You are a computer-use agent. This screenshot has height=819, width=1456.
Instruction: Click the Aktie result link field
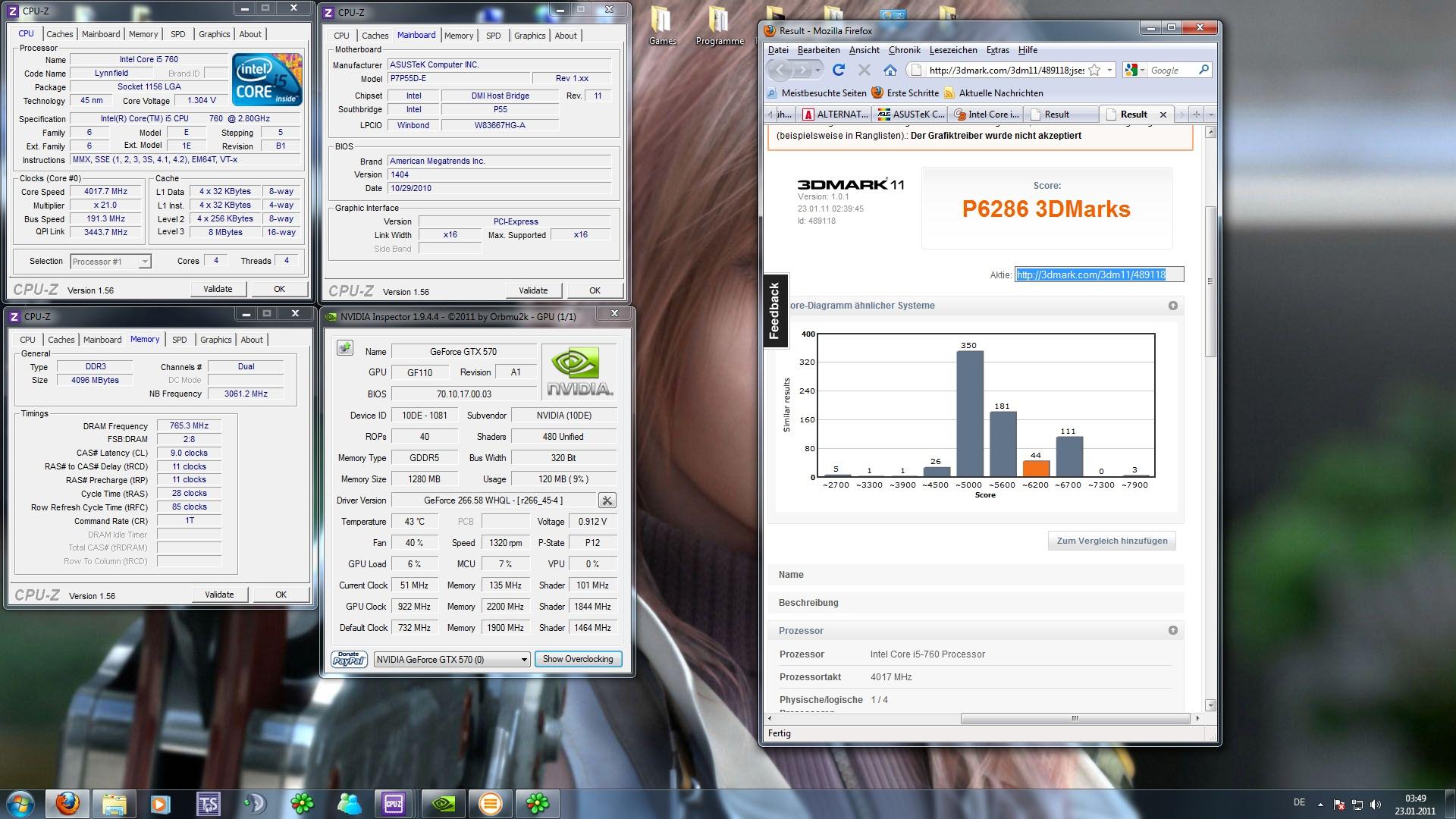[x=1099, y=275]
